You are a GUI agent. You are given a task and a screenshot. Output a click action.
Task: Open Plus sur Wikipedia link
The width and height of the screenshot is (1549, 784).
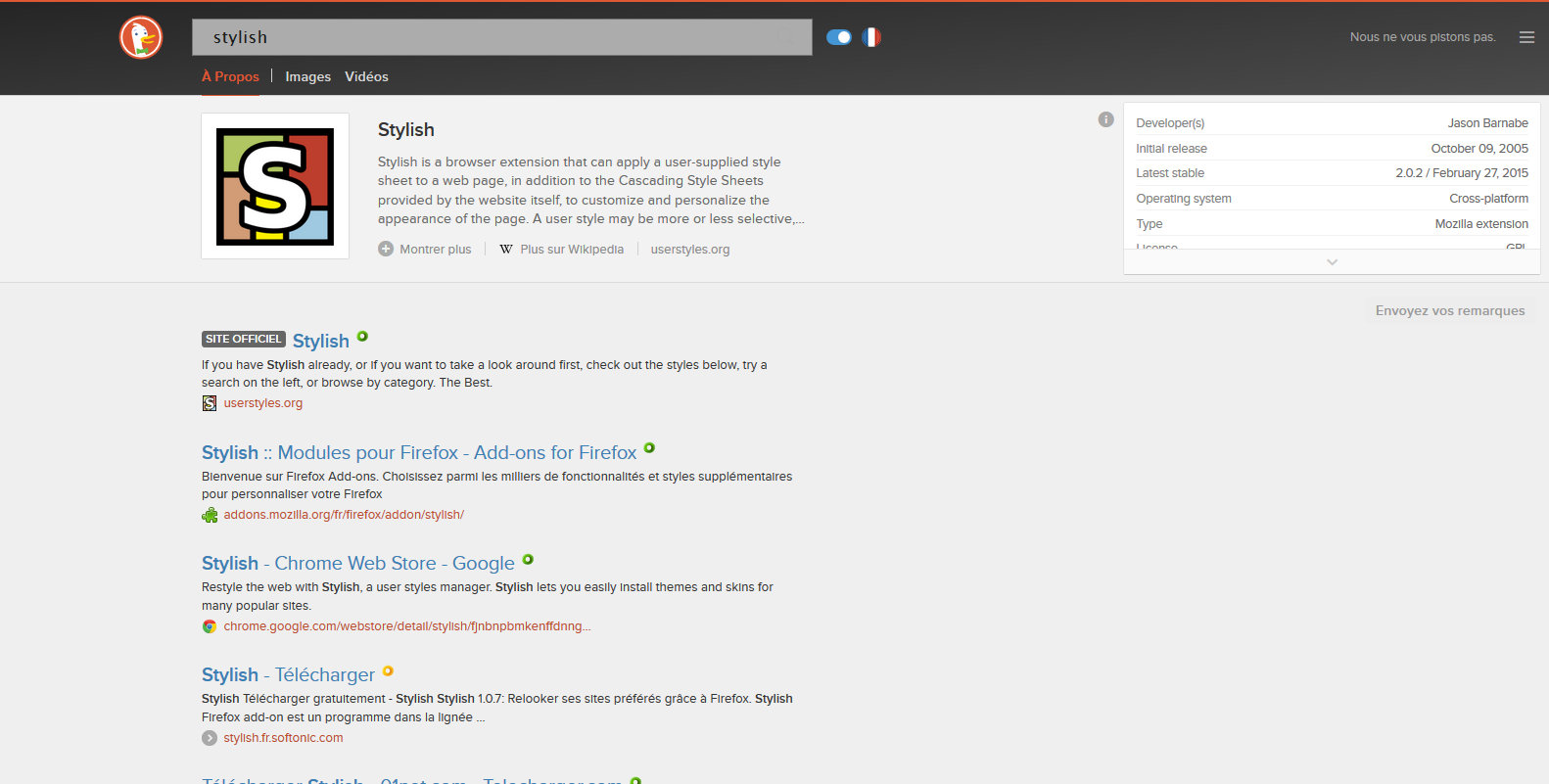point(572,250)
